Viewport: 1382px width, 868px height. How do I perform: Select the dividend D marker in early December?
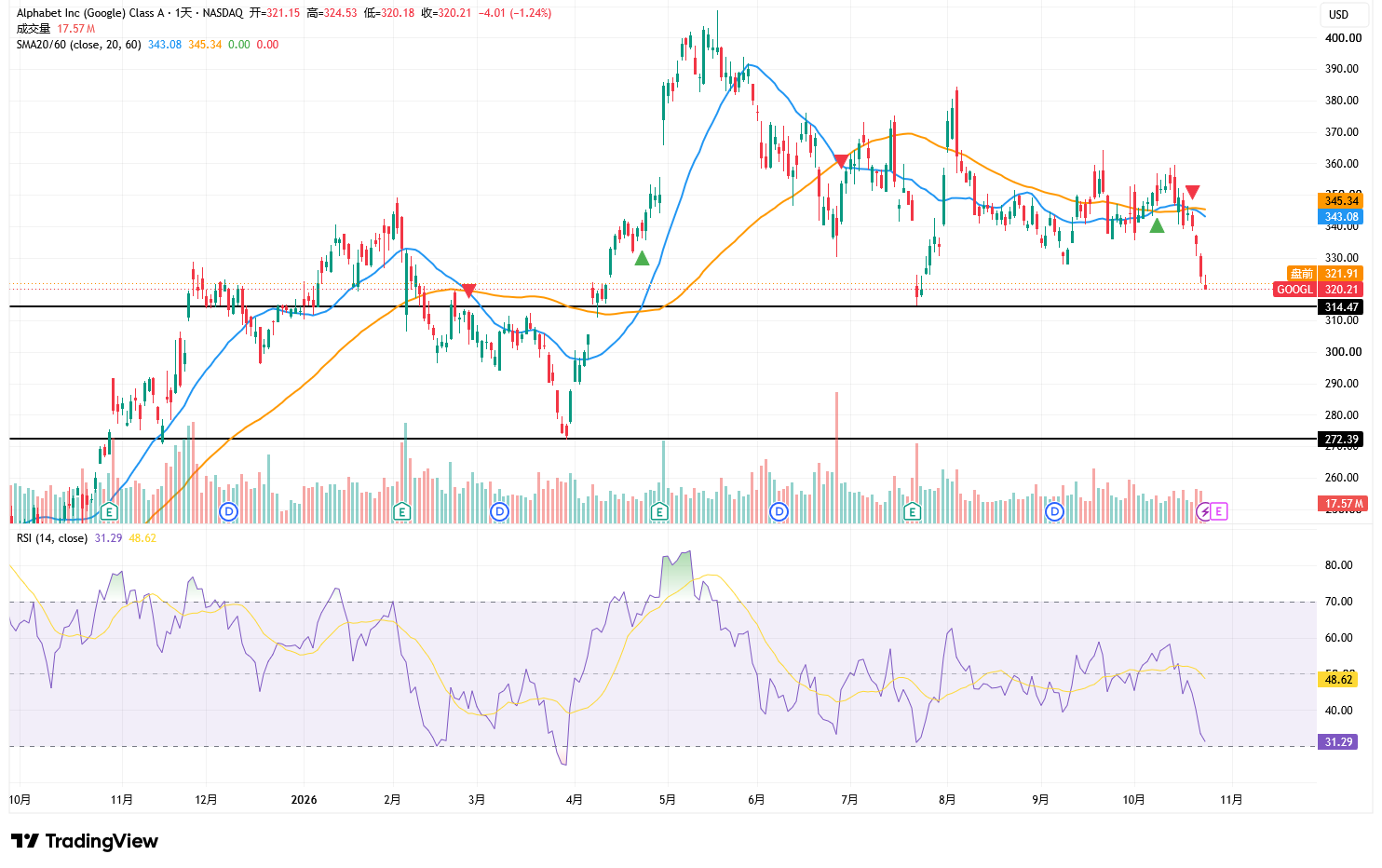[x=228, y=511]
